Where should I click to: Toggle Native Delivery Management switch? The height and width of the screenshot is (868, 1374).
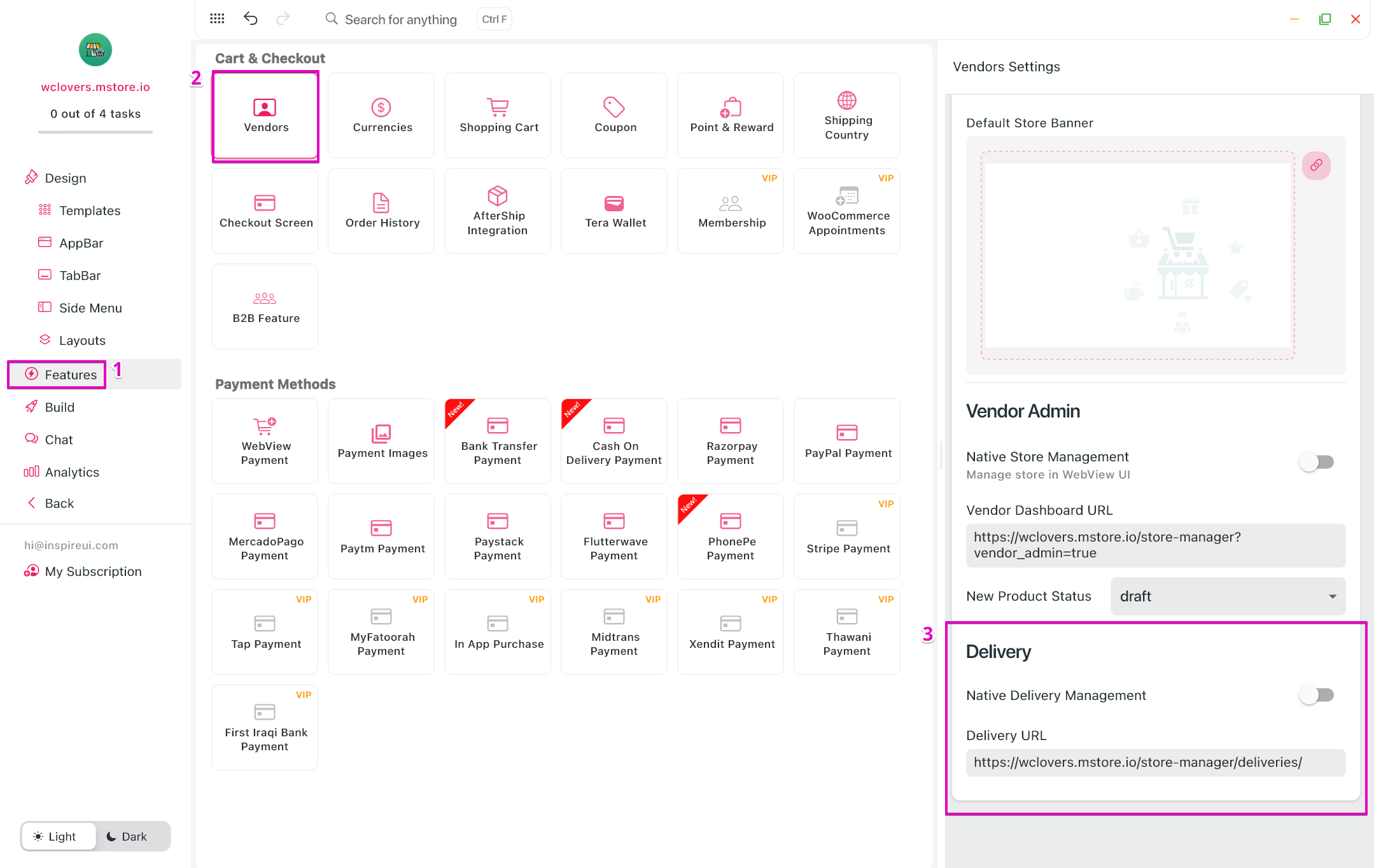(x=1316, y=695)
